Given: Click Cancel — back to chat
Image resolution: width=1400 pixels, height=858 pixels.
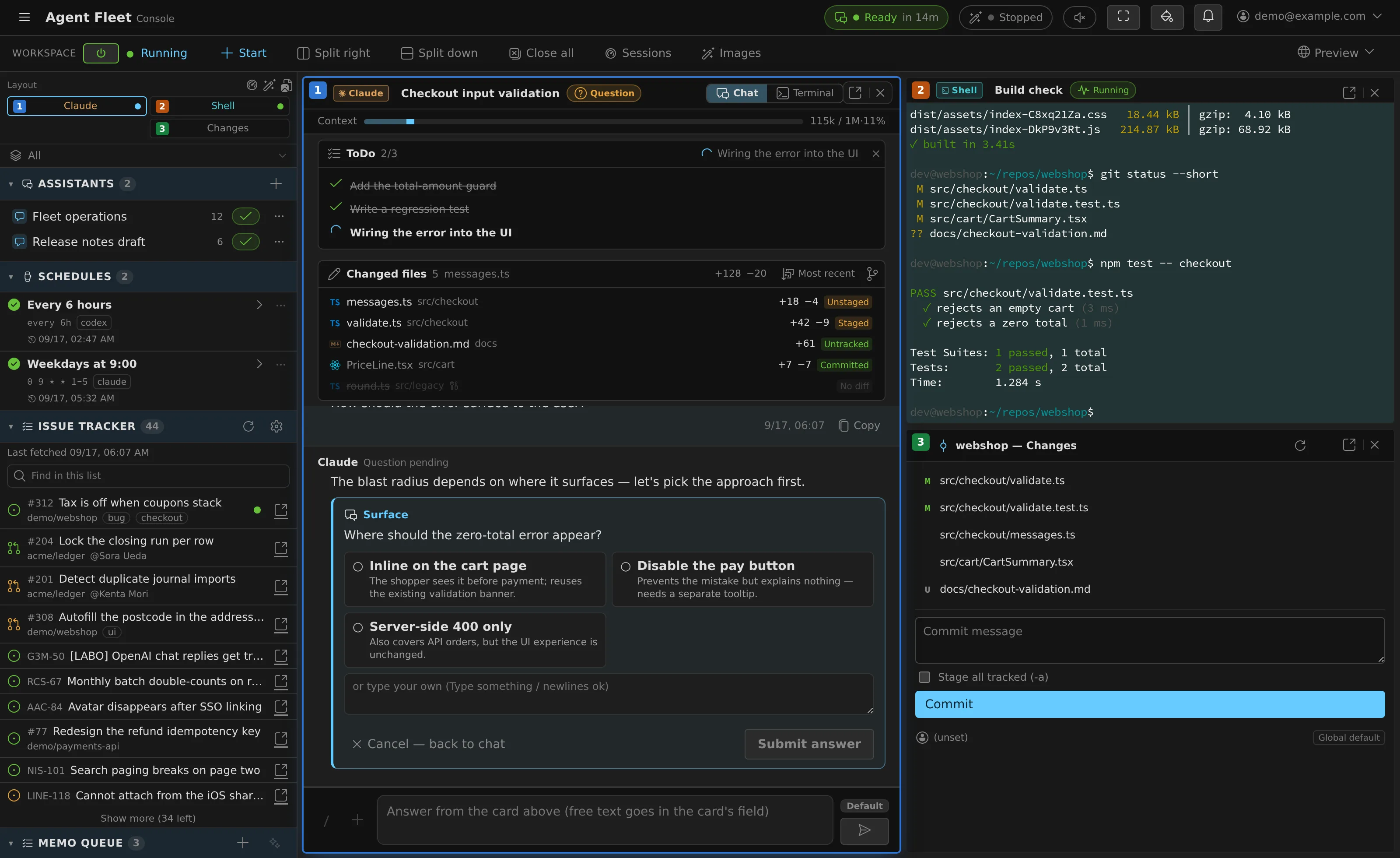Looking at the screenshot, I should pos(428,744).
